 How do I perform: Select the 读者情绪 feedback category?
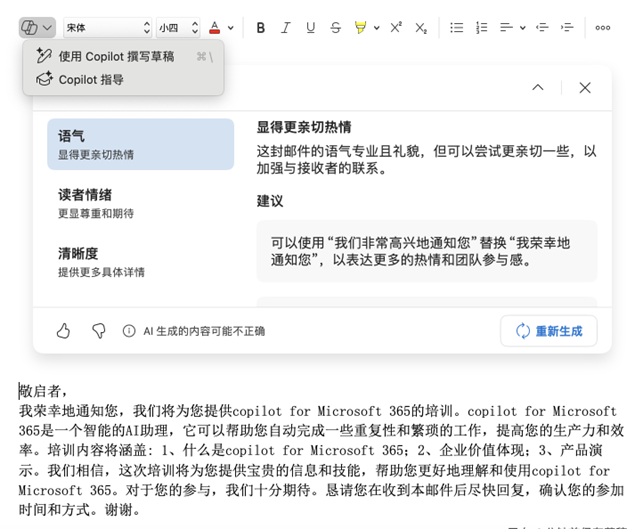141,203
